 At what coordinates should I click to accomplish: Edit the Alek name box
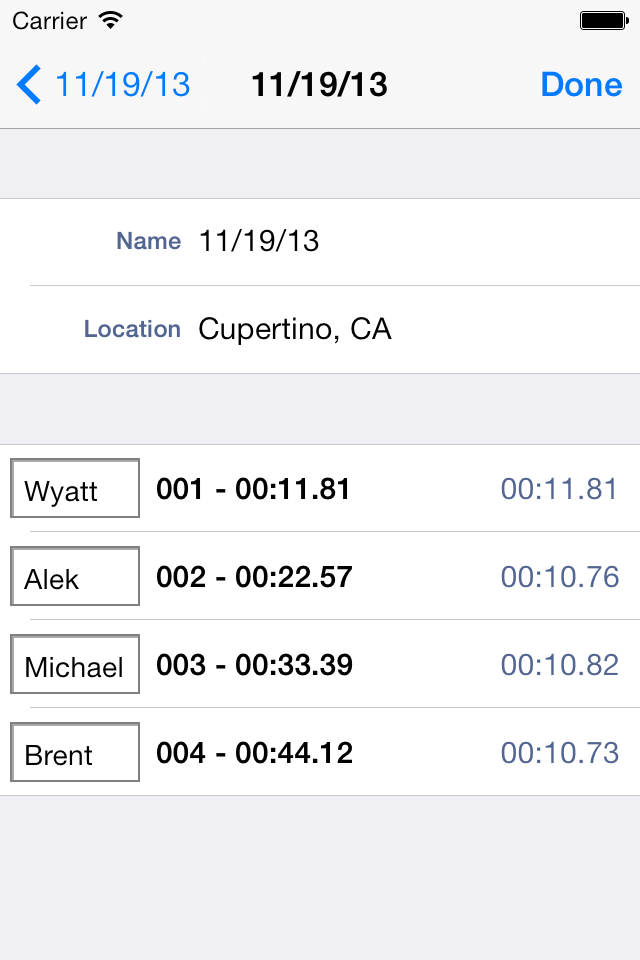[75, 576]
